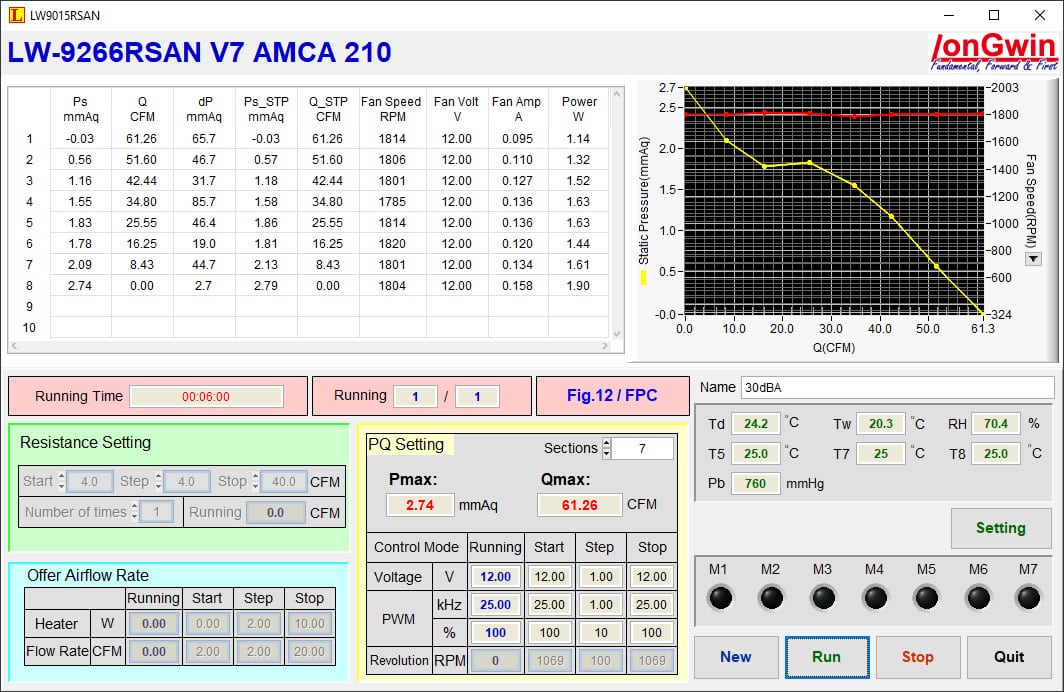Click the M1 indicator light
The image size is (1064, 692).
click(x=720, y=598)
